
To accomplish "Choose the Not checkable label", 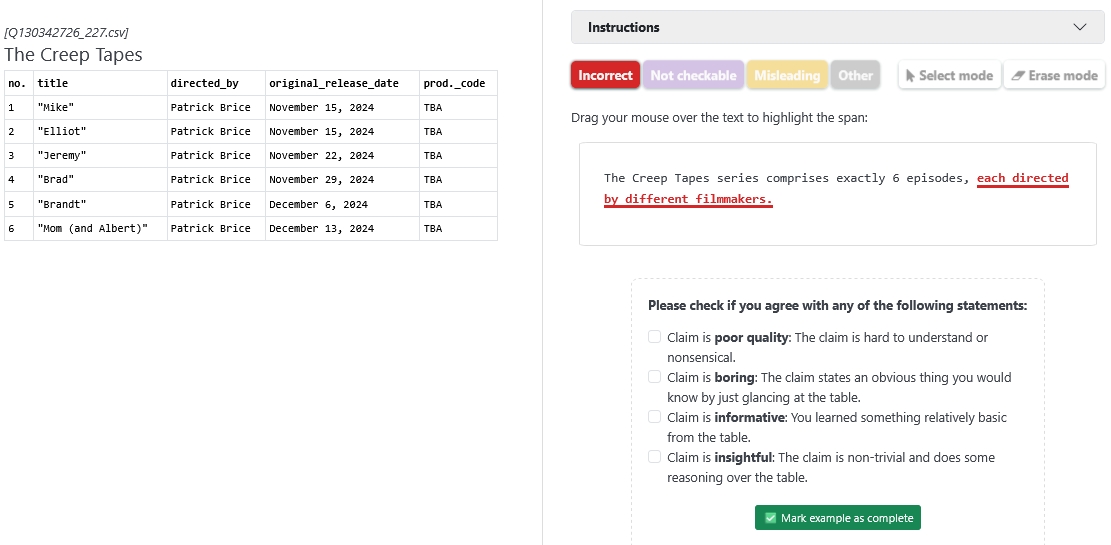I will 693,75.
